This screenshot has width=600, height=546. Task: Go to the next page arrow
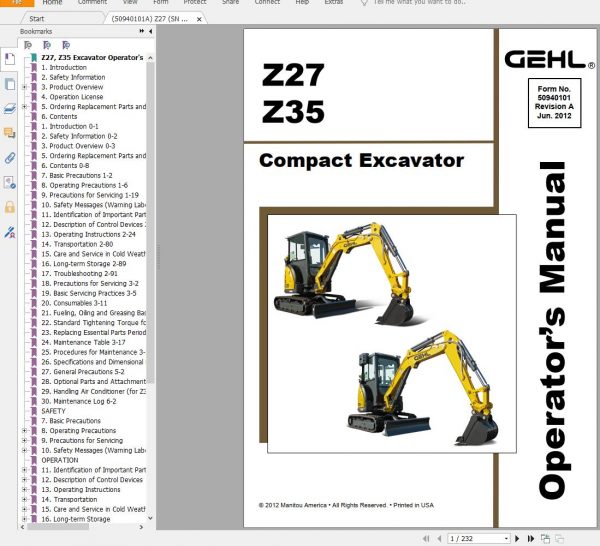point(517,538)
